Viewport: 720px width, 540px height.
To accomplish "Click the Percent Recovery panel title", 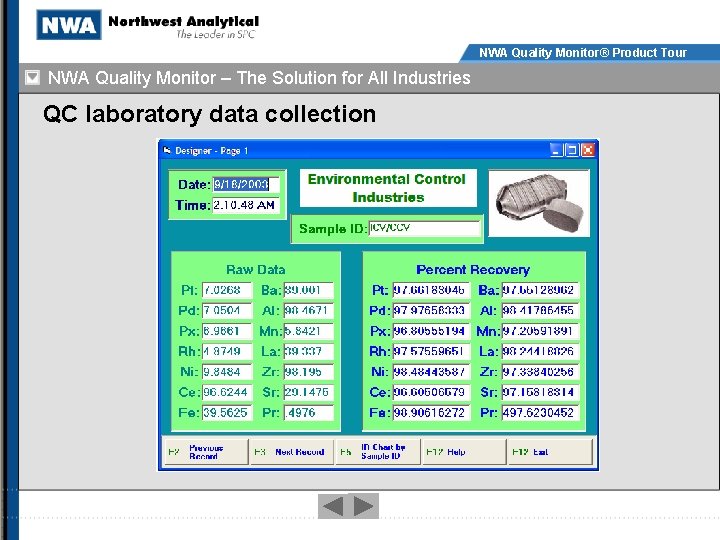I will click(473, 270).
